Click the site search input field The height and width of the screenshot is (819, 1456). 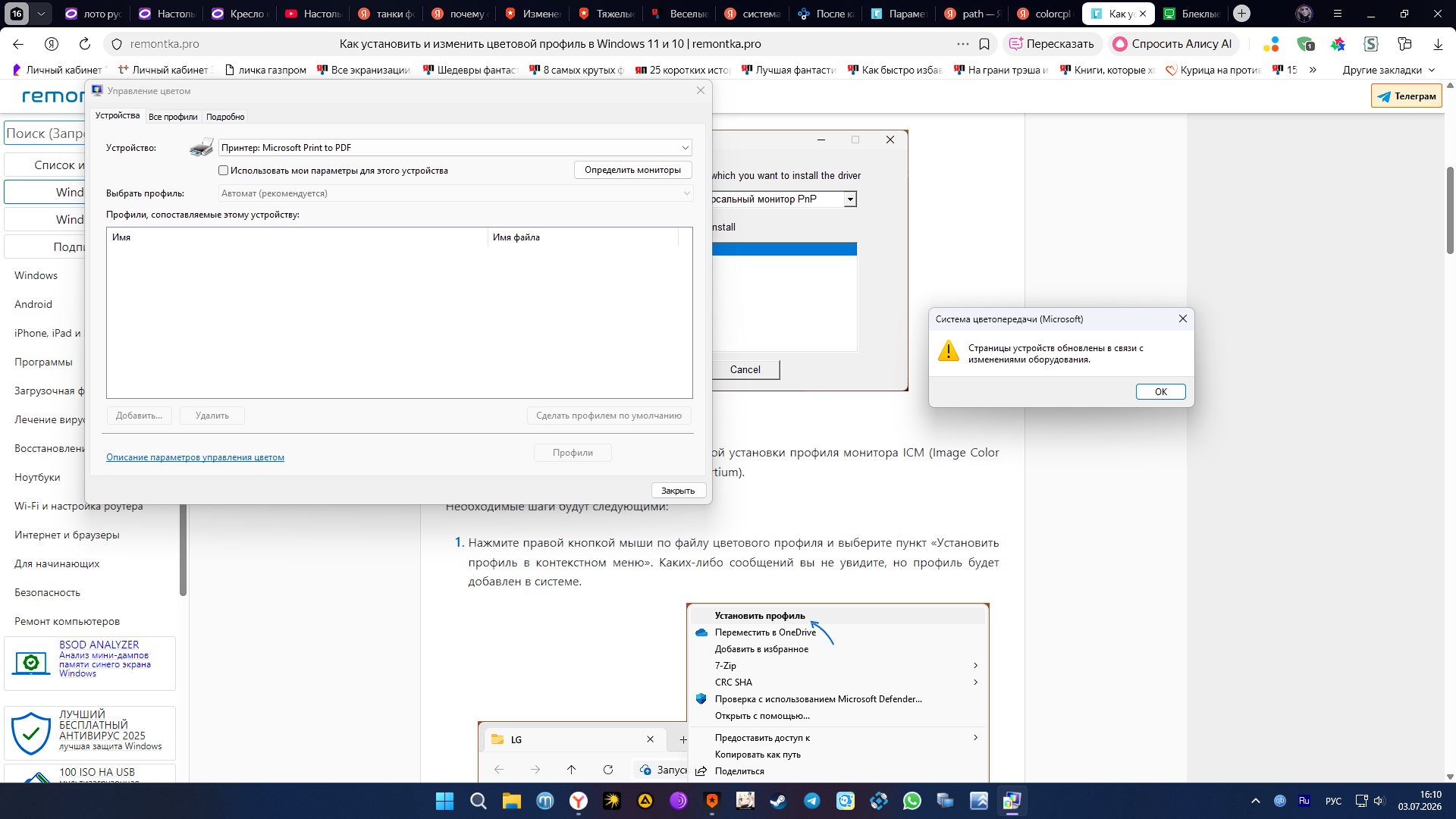pyautogui.click(x=44, y=133)
